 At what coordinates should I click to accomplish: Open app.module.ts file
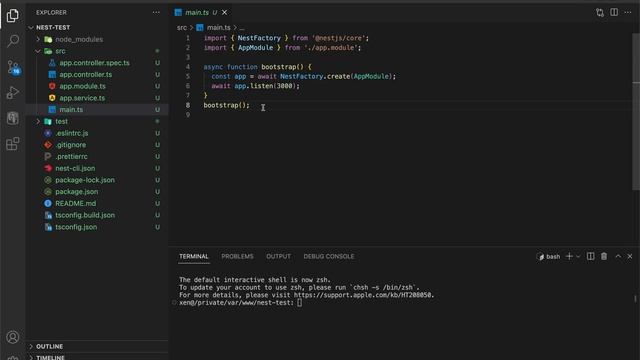pyautogui.click(x=82, y=86)
